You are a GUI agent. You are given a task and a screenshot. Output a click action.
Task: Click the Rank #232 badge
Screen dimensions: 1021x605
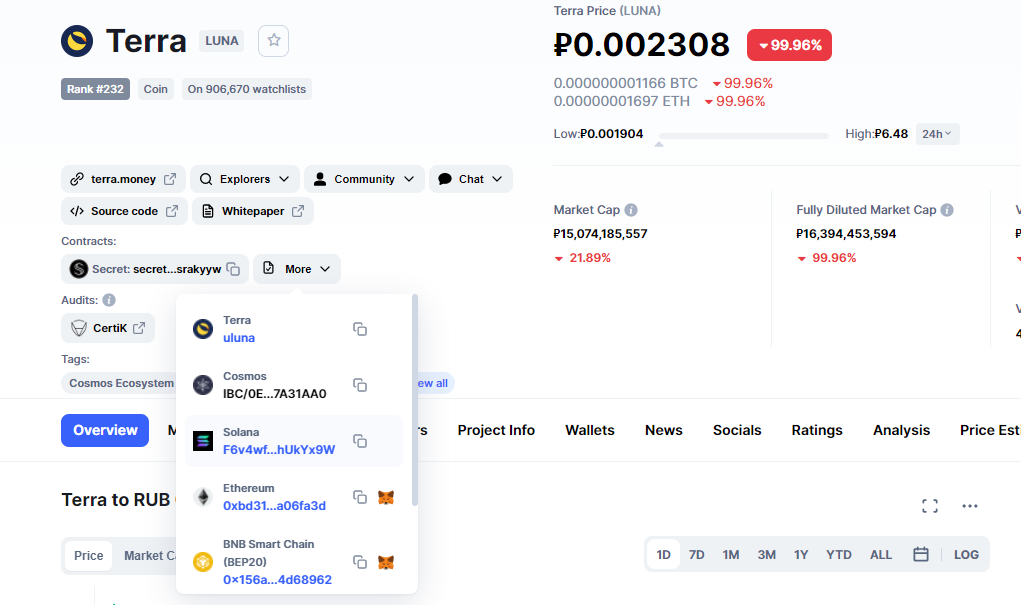pos(95,89)
